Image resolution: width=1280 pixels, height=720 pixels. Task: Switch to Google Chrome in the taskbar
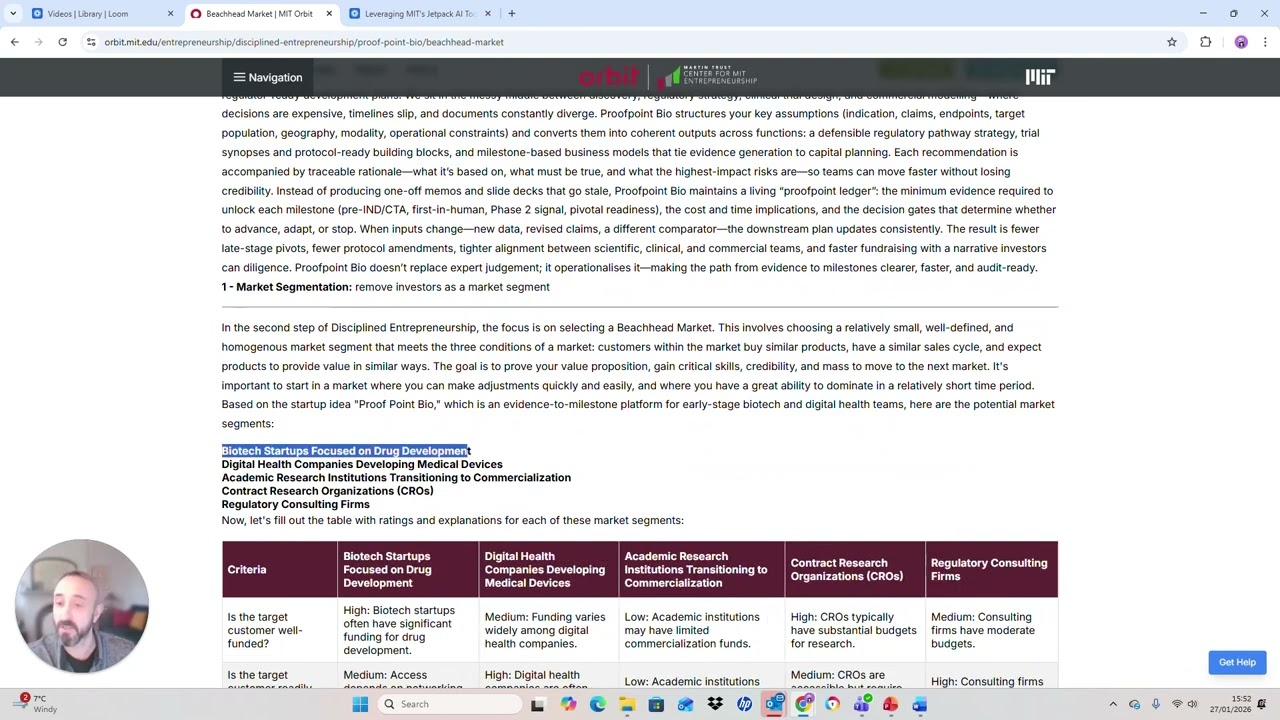click(804, 704)
